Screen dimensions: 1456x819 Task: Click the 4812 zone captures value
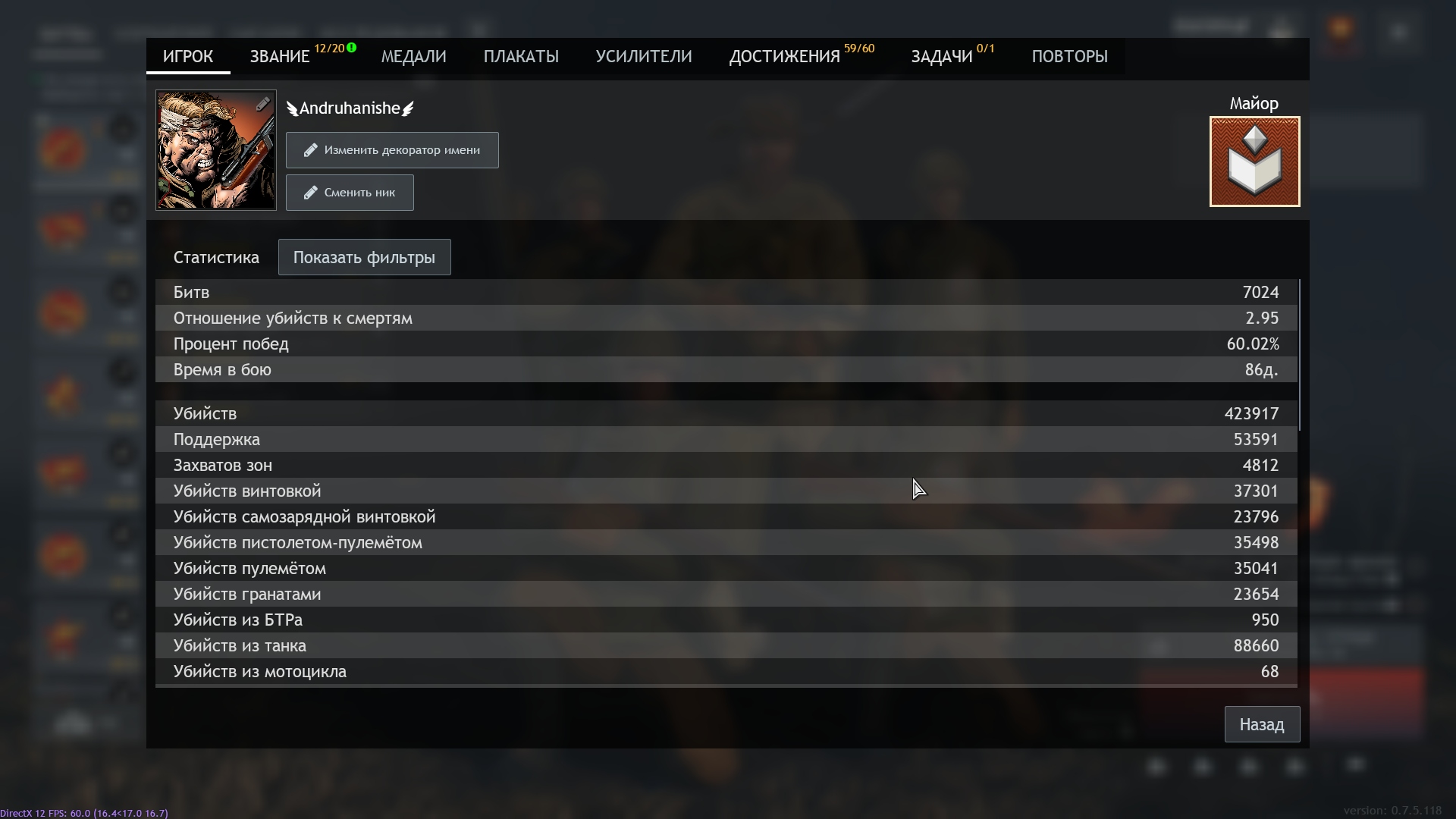click(1260, 466)
